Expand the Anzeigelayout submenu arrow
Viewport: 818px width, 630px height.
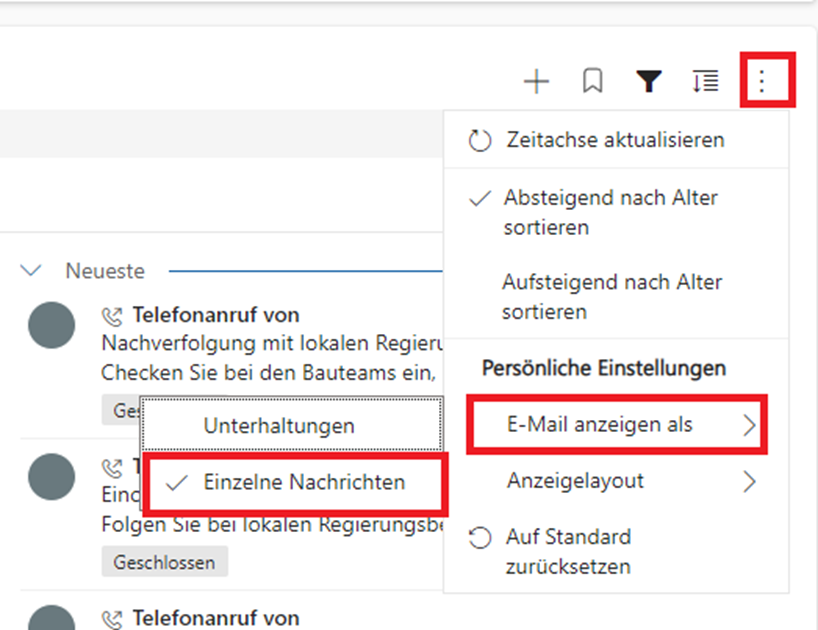click(749, 482)
